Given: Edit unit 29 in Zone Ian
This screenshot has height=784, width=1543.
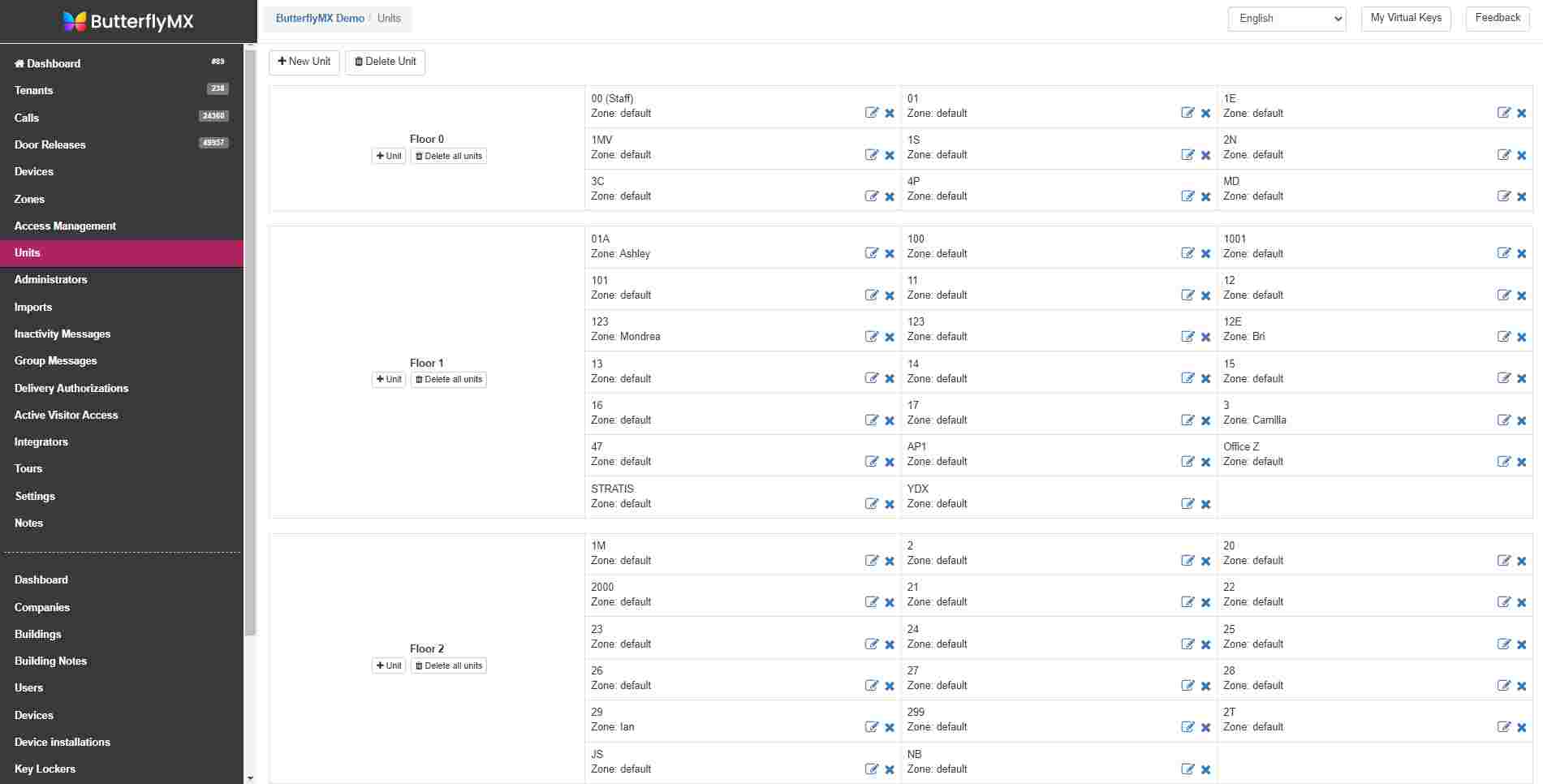Looking at the screenshot, I should click(871, 727).
